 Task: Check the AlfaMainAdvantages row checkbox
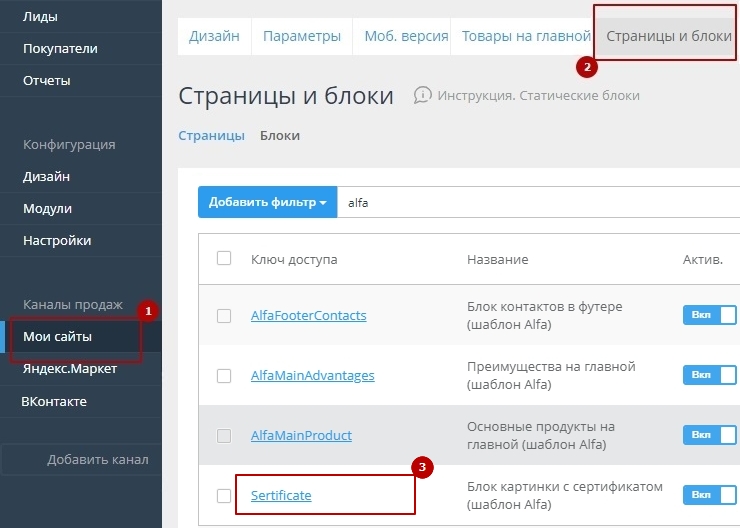tap(224, 375)
